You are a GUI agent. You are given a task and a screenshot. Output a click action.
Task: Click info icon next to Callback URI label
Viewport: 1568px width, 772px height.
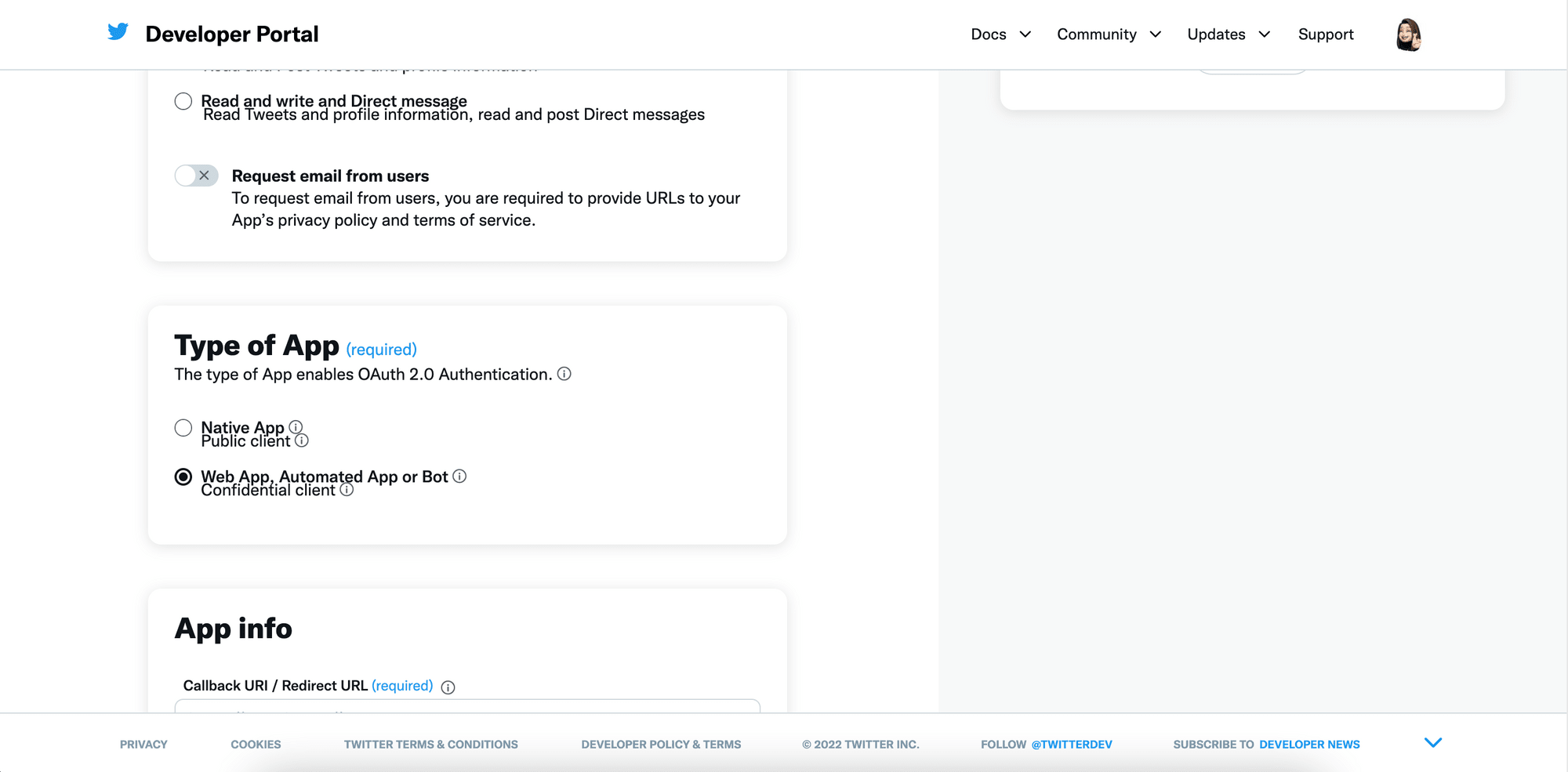448,687
